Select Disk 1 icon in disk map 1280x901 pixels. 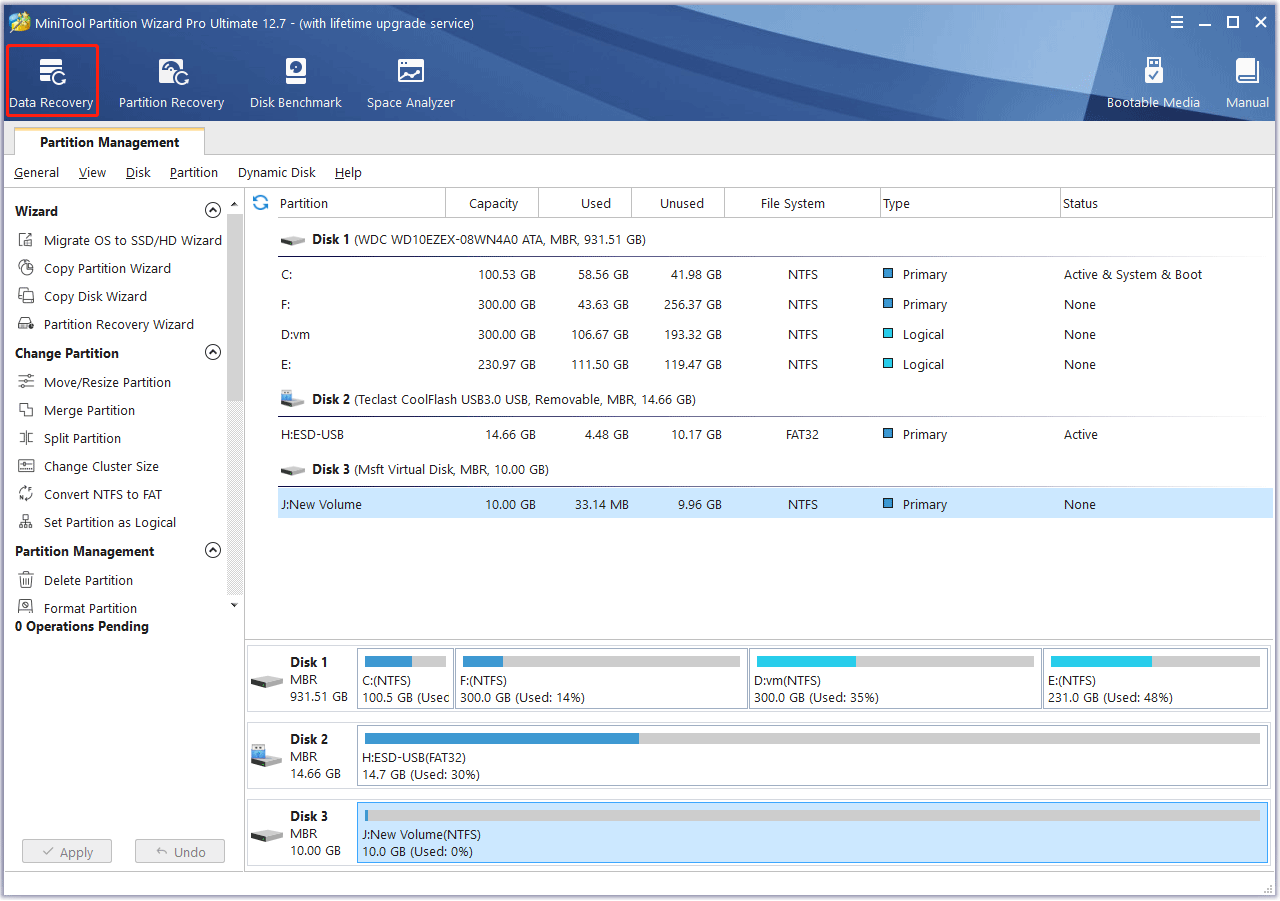pos(267,681)
